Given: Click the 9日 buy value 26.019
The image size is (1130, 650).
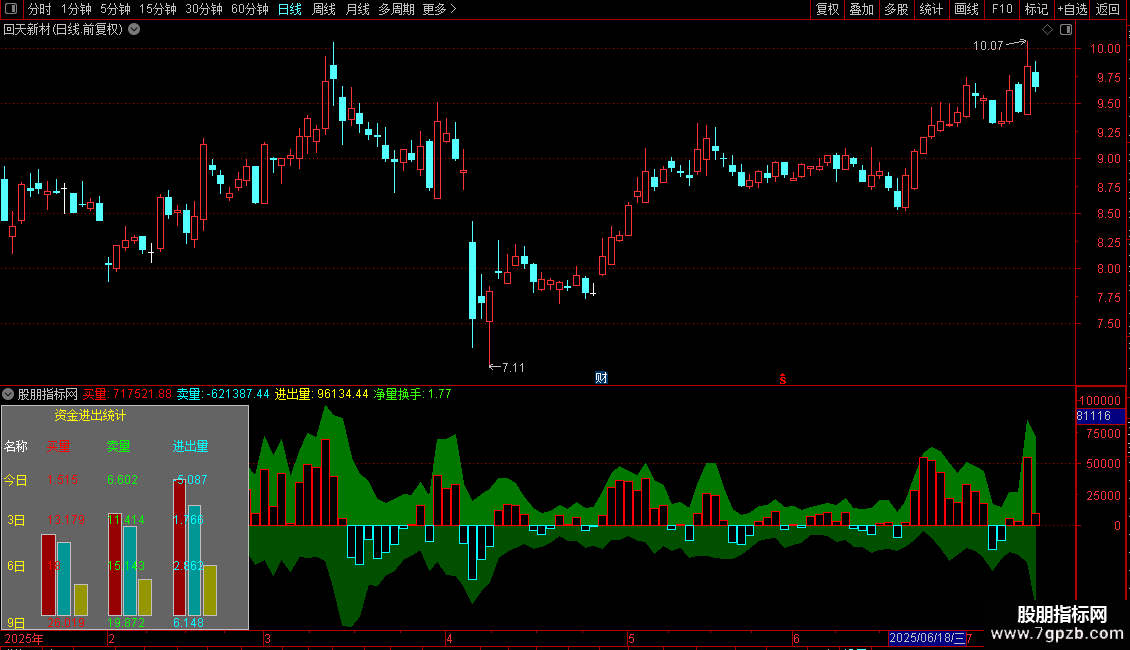Looking at the screenshot, I should [66, 623].
